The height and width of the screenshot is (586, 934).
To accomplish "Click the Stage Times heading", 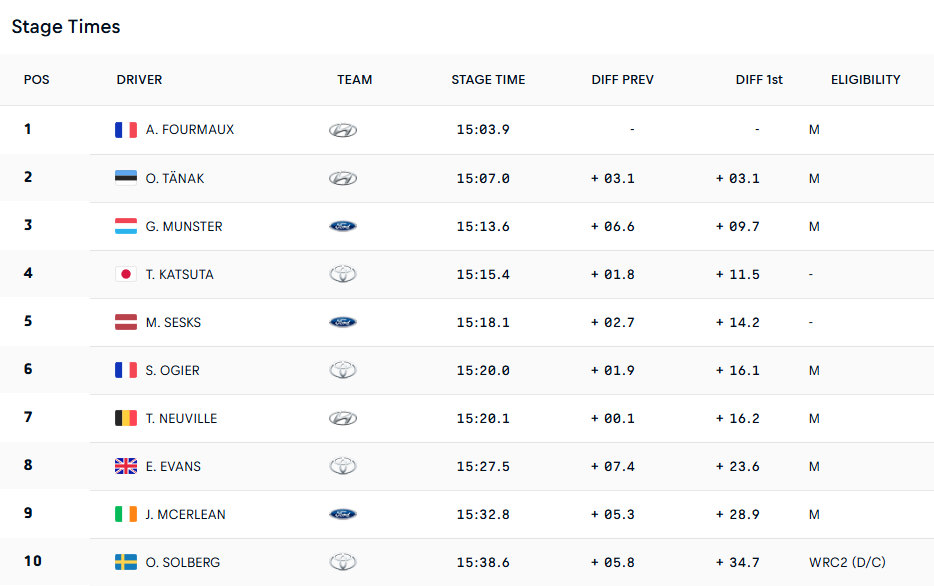I will pos(66,27).
